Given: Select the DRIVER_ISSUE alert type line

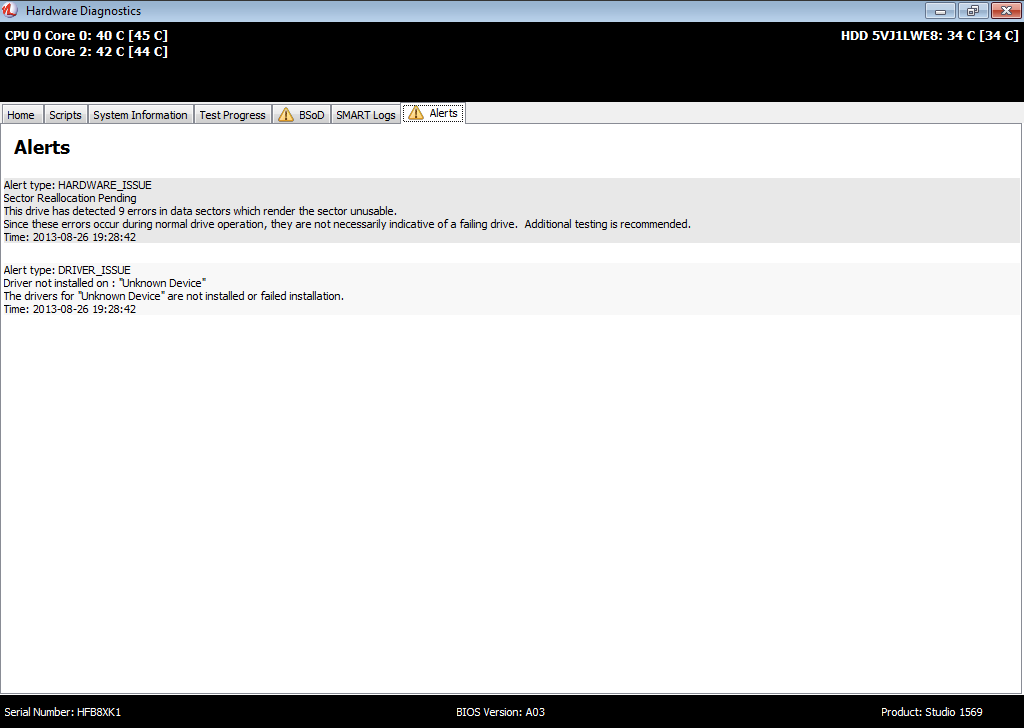Looking at the screenshot, I should click(67, 270).
